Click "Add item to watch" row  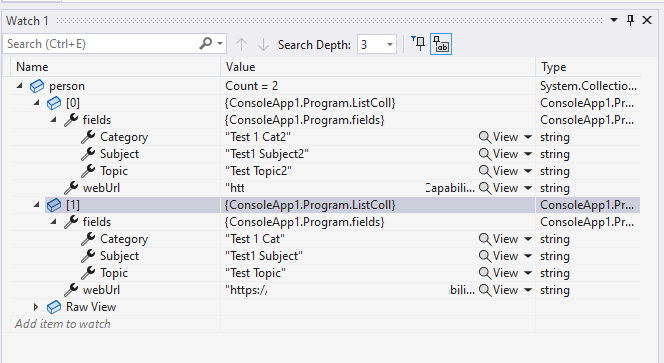pos(63,324)
